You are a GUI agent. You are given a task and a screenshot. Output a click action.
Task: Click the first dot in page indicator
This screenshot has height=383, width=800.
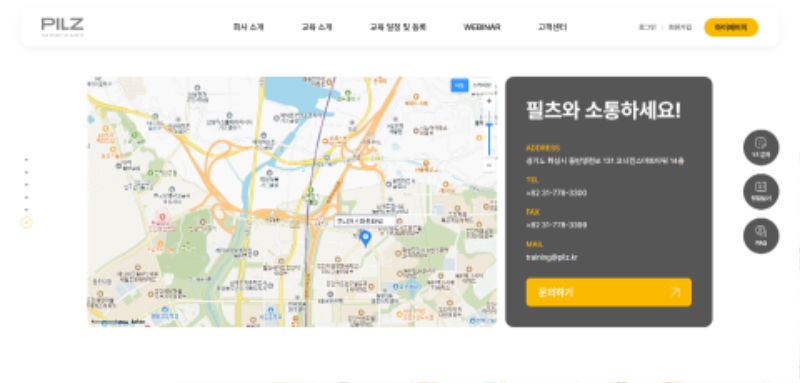(27, 160)
